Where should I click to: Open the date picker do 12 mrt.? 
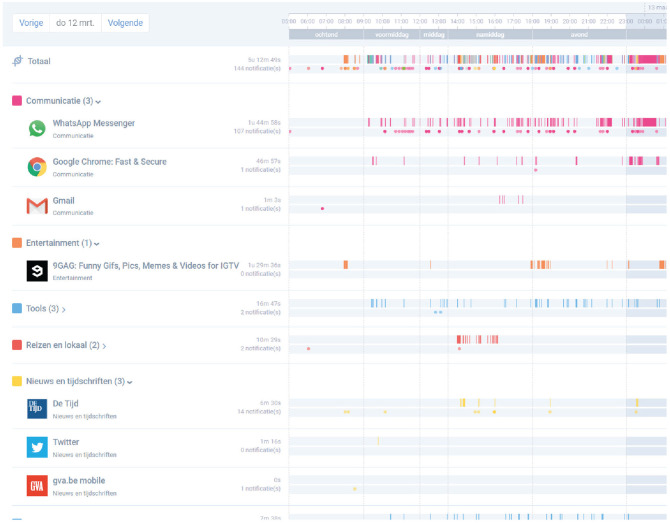(76, 22)
